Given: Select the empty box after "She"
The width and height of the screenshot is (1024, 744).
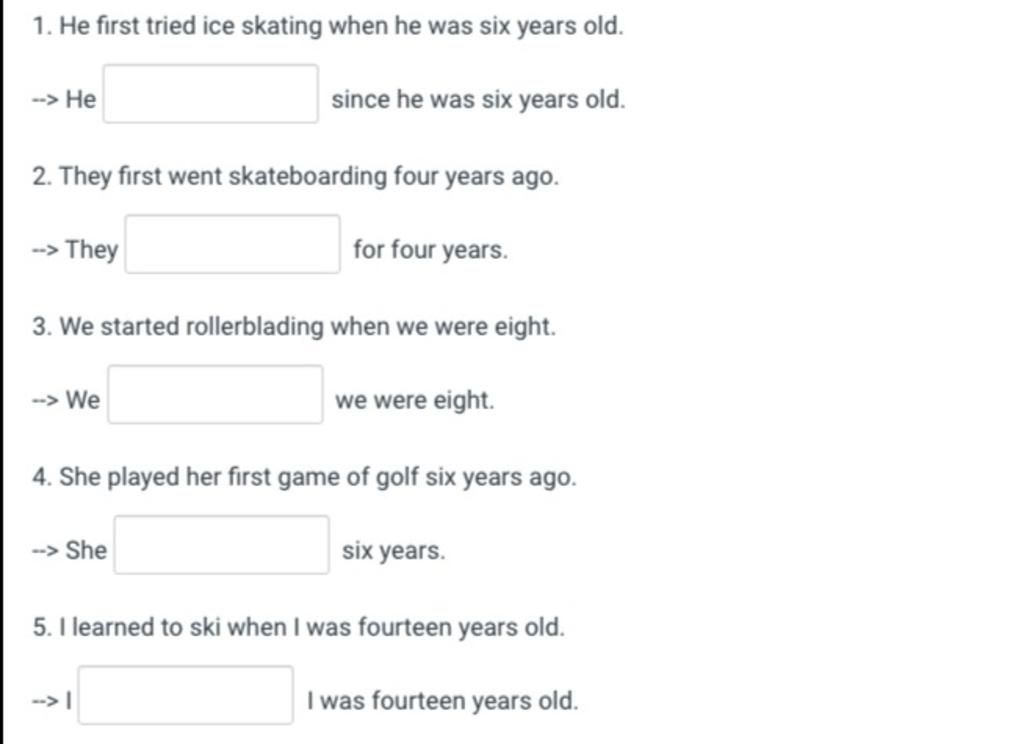Looking at the screenshot, I should pyautogui.click(x=222, y=545).
